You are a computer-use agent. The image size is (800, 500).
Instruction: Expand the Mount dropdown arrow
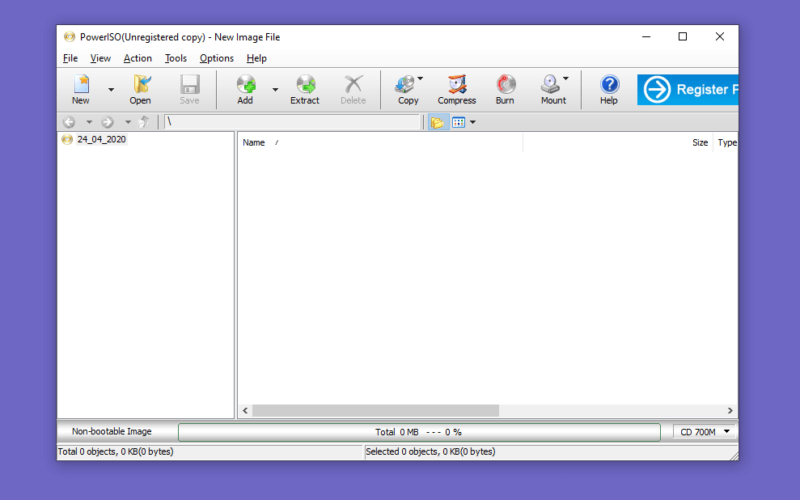coord(566,79)
